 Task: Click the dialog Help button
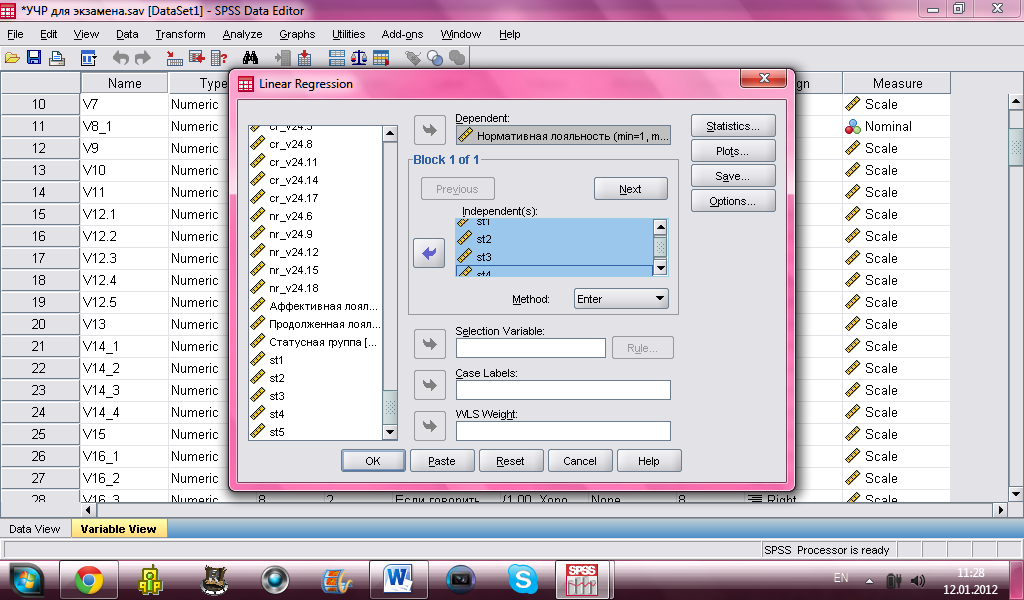pyautogui.click(x=648, y=461)
